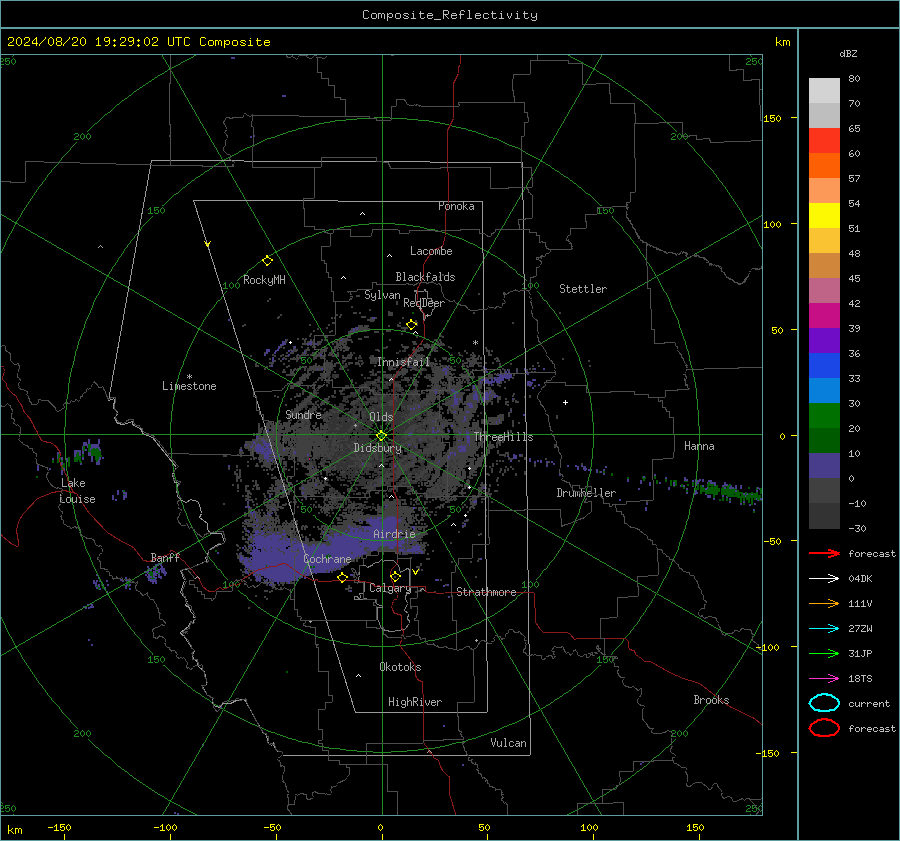Pick the purple 36–39 dBZ band
This screenshot has width=900, height=841.
[824, 341]
